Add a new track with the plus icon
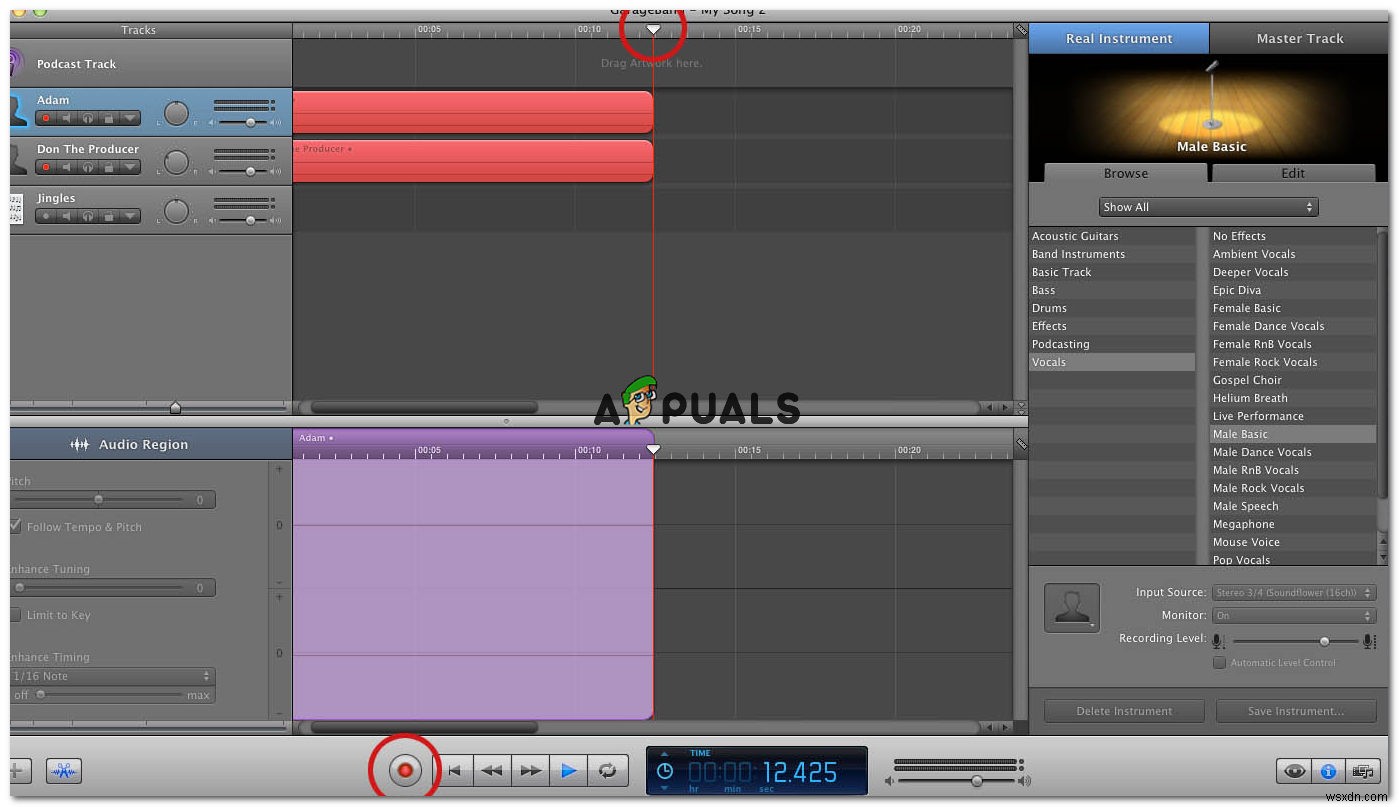Screen dimensions: 1399x807 tap(18, 770)
